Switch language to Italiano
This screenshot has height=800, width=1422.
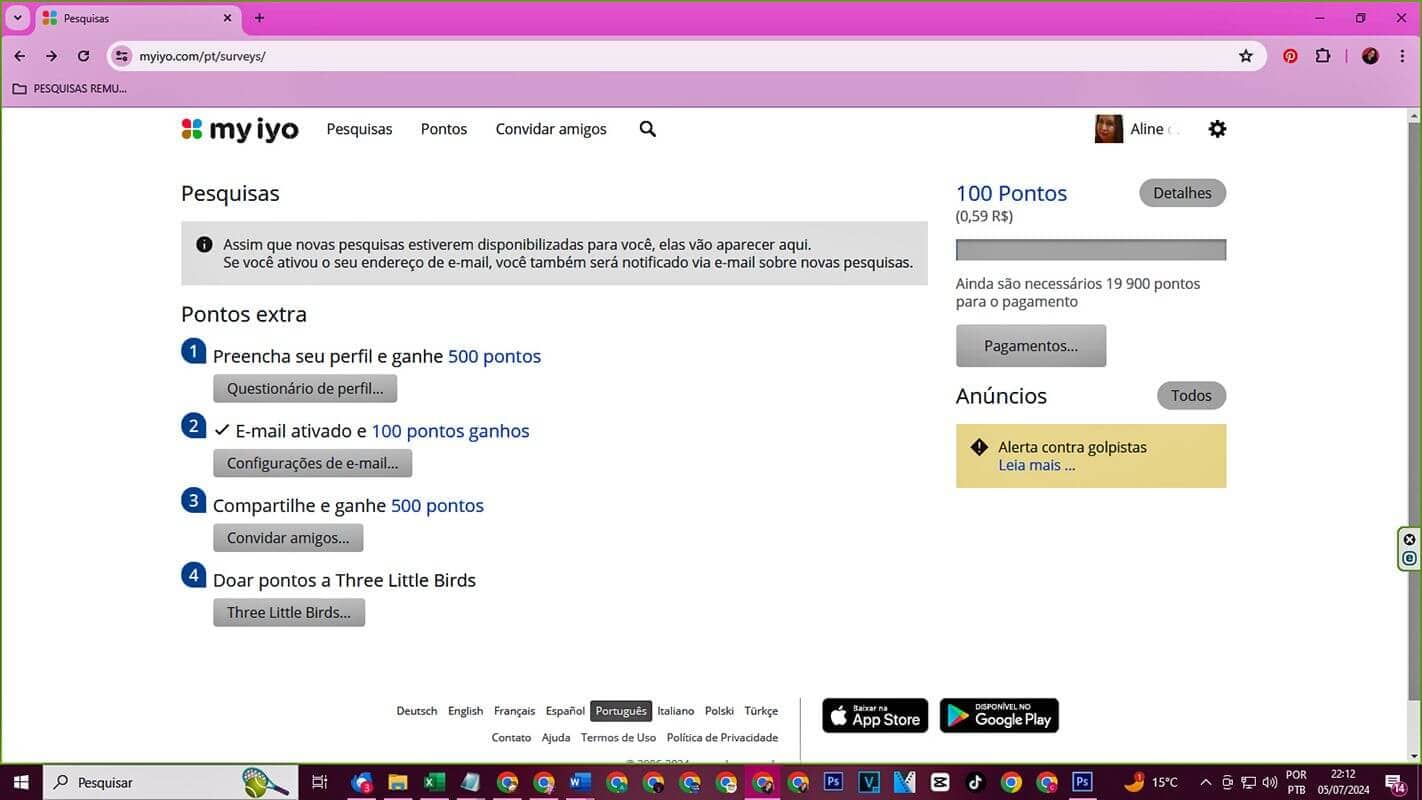676,711
